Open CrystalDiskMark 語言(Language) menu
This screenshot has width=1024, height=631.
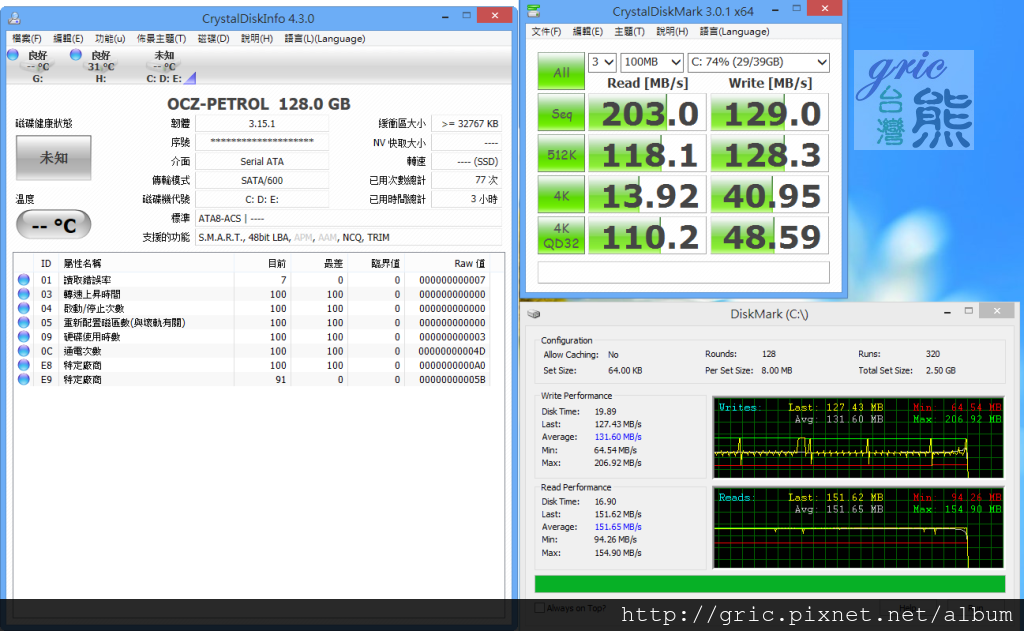click(x=735, y=31)
